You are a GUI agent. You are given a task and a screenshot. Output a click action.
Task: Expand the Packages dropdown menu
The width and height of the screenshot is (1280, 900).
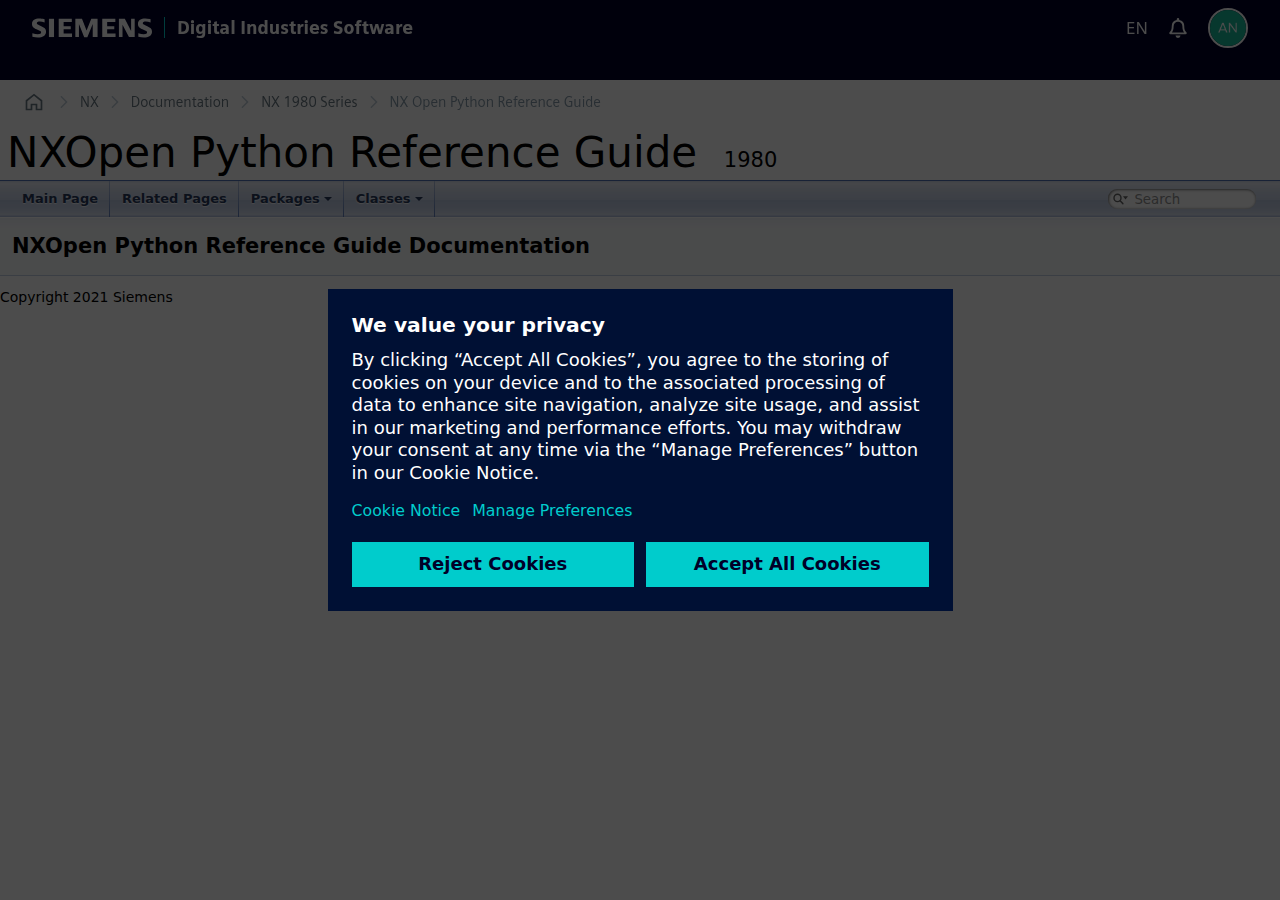[290, 199]
